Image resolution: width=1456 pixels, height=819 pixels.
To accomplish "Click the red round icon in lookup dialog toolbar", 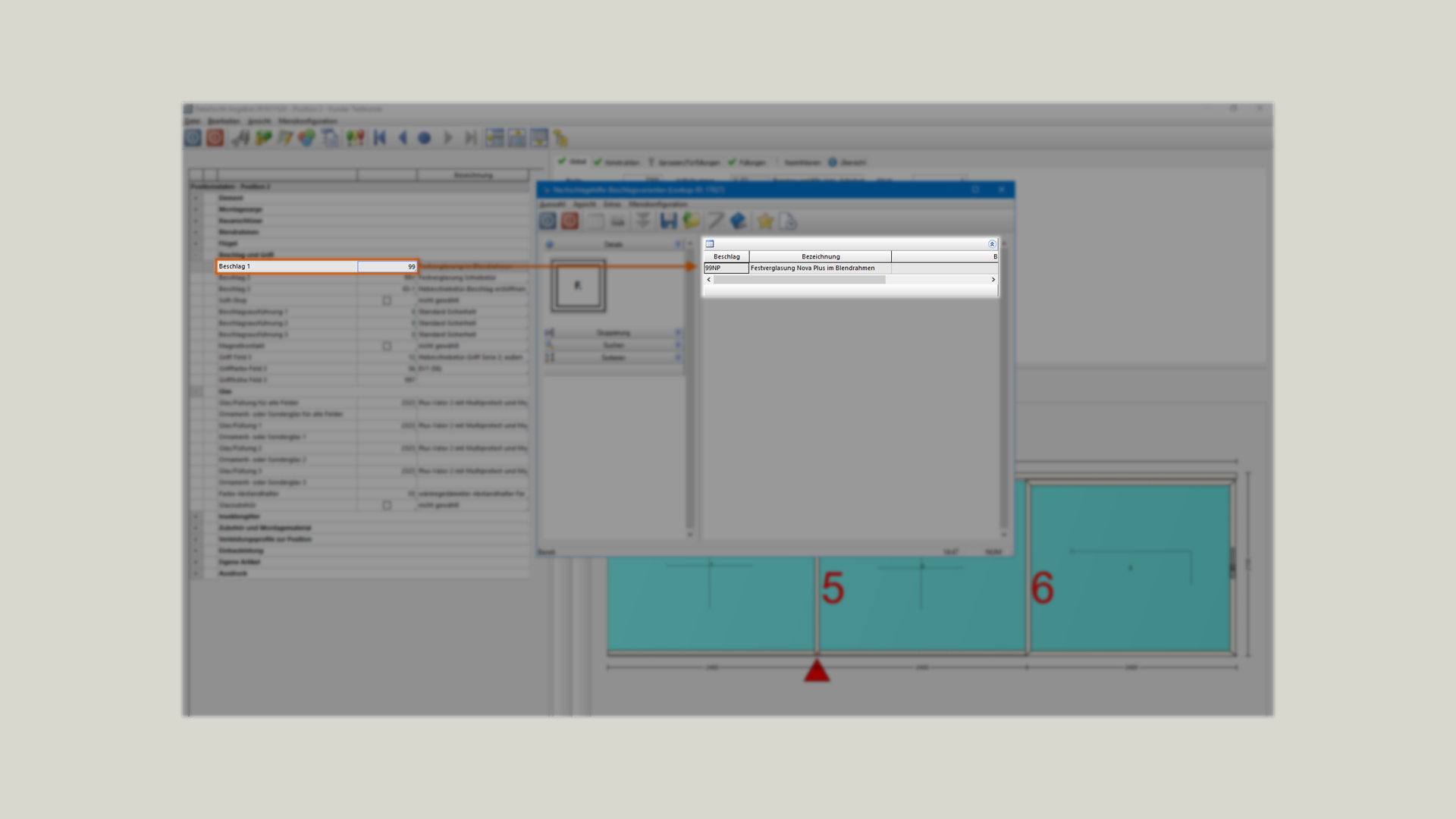I will click(x=570, y=221).
